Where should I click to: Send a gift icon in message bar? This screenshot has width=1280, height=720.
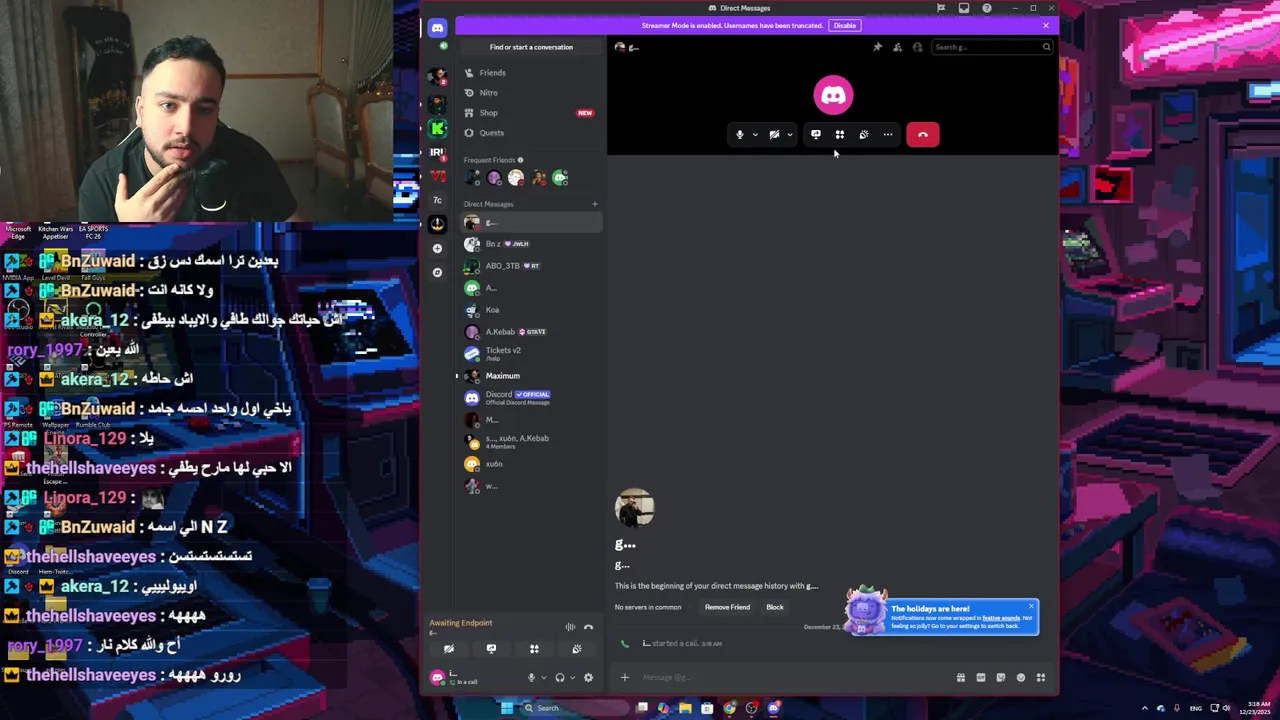tap(961, 678)
